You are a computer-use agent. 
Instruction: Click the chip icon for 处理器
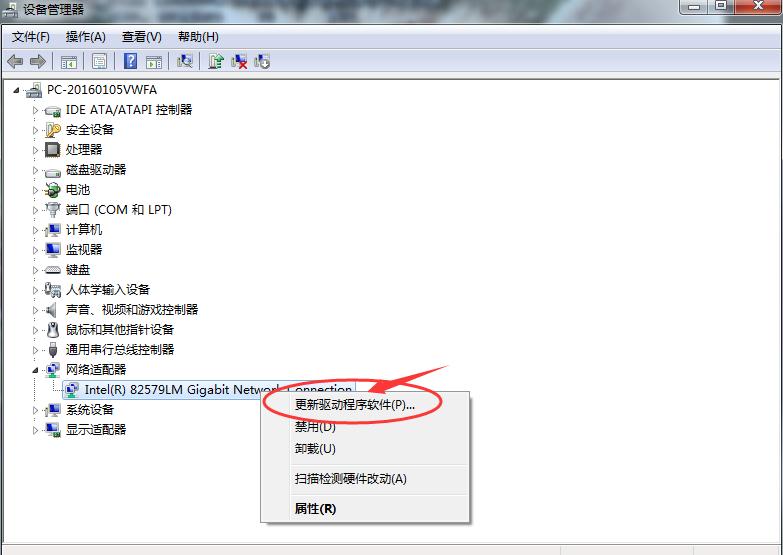coord(52,149)
